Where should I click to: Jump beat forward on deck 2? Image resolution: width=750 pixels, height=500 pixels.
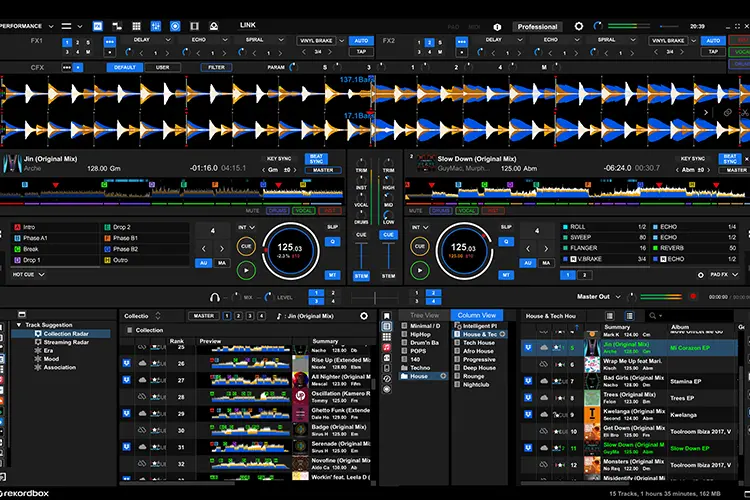click(x=546, y=248)
